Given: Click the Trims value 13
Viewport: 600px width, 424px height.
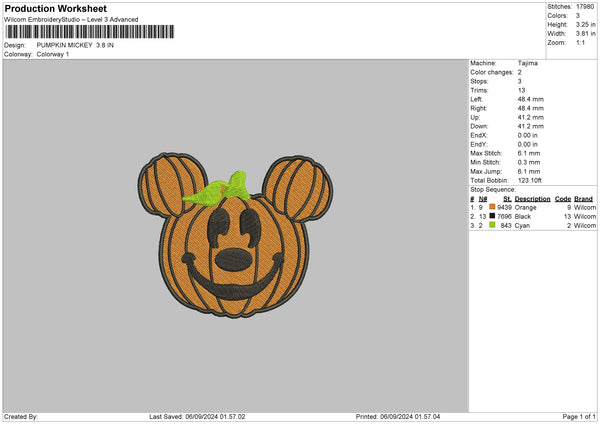Looking at the screenshot, I should tap(522, 90).
